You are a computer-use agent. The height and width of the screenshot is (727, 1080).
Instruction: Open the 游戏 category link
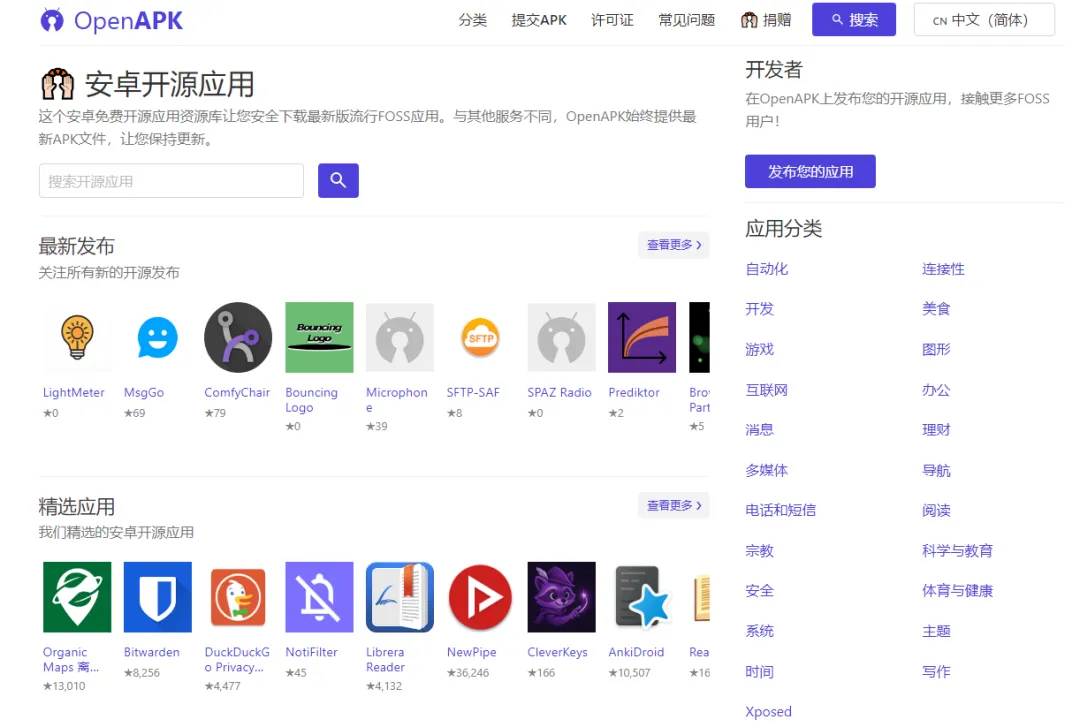pos(760,350)
